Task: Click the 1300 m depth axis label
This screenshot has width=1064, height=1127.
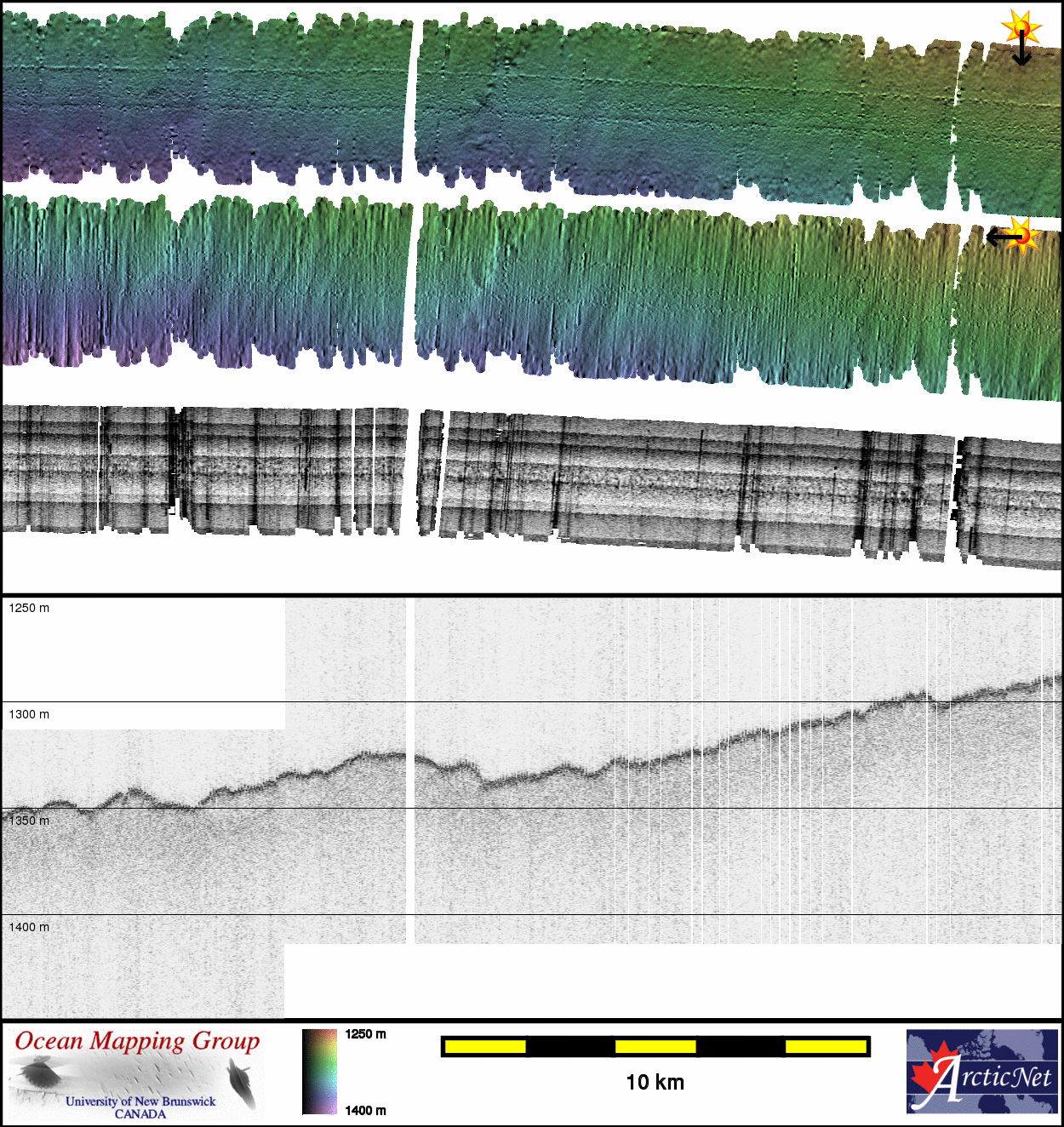Action: [29, 714]
